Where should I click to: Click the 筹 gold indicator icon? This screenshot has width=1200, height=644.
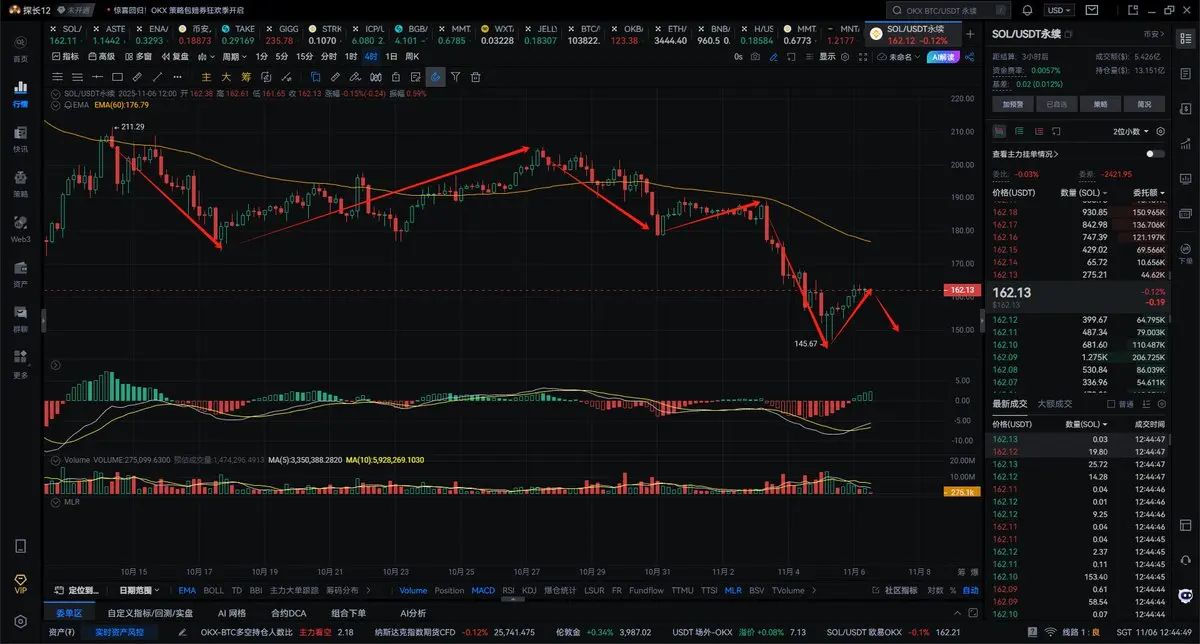[x=246, y=77]
